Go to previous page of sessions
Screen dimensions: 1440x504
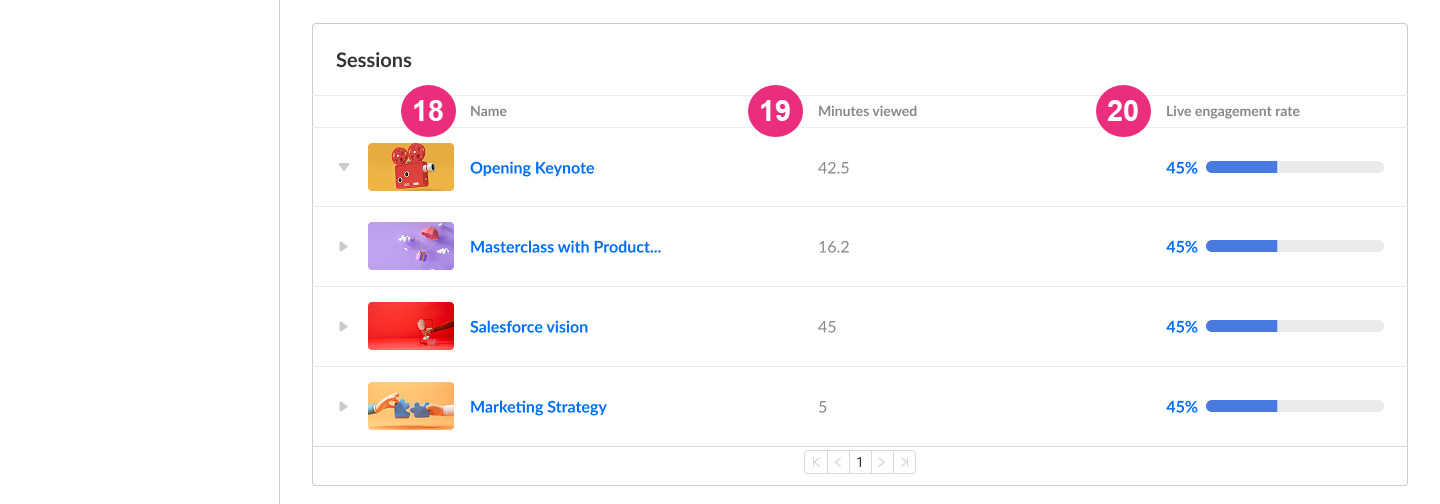point(838,462)
